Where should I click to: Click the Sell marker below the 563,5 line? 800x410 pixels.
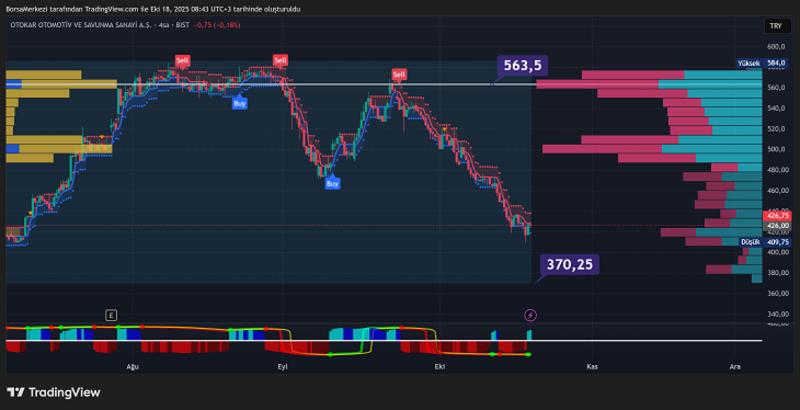coord(399,74)
